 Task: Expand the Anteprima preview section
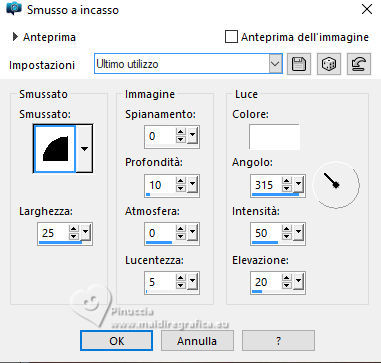15,36
